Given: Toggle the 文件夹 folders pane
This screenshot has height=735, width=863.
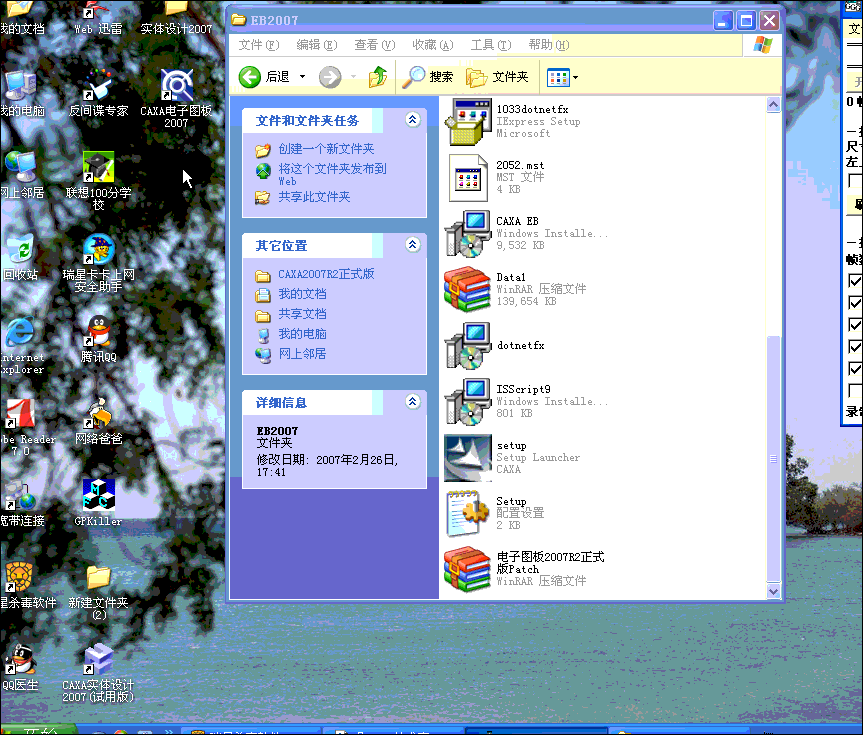Looking at the screenshot, I should point(498,77).
